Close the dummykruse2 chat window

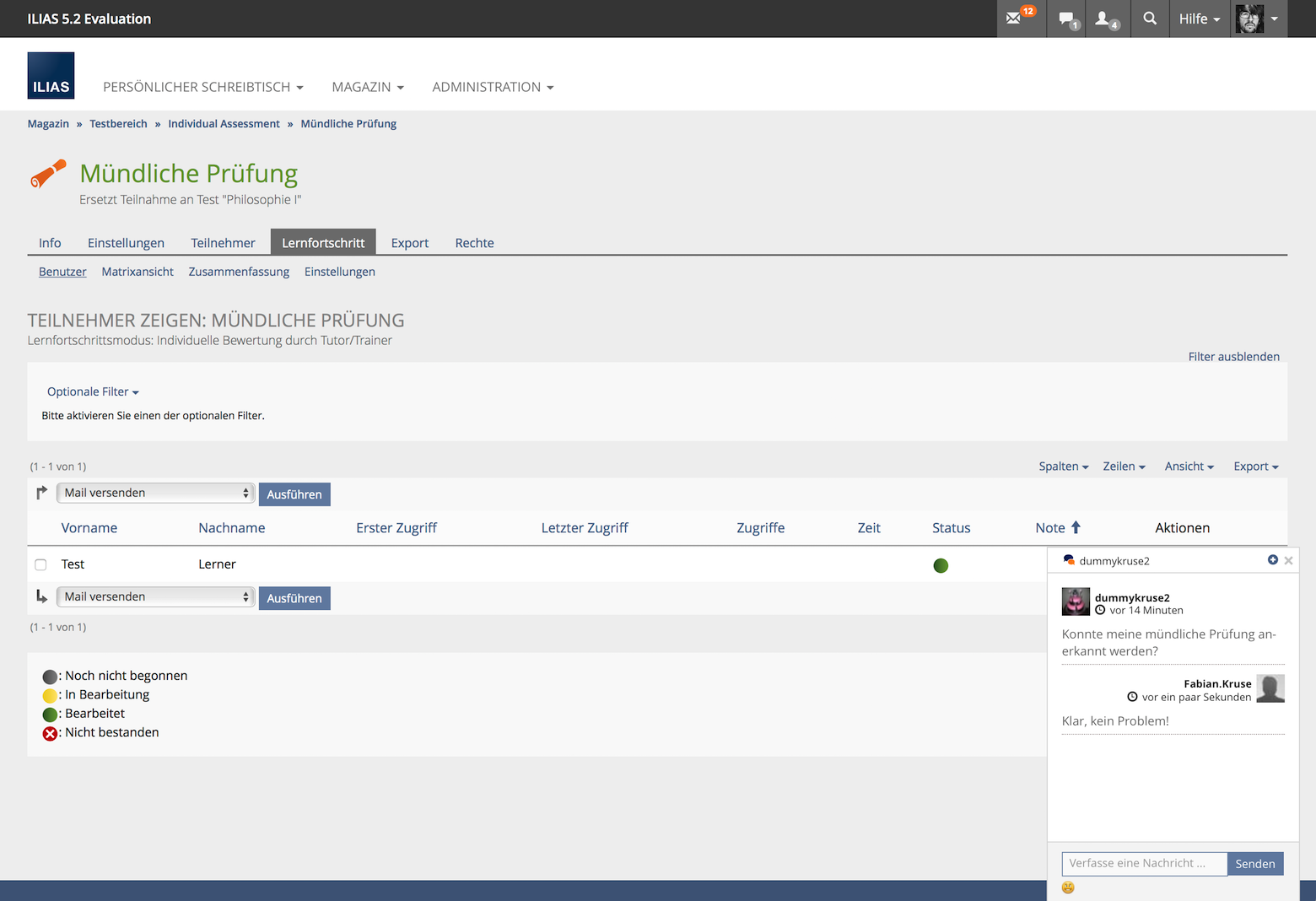[1288, 561]
